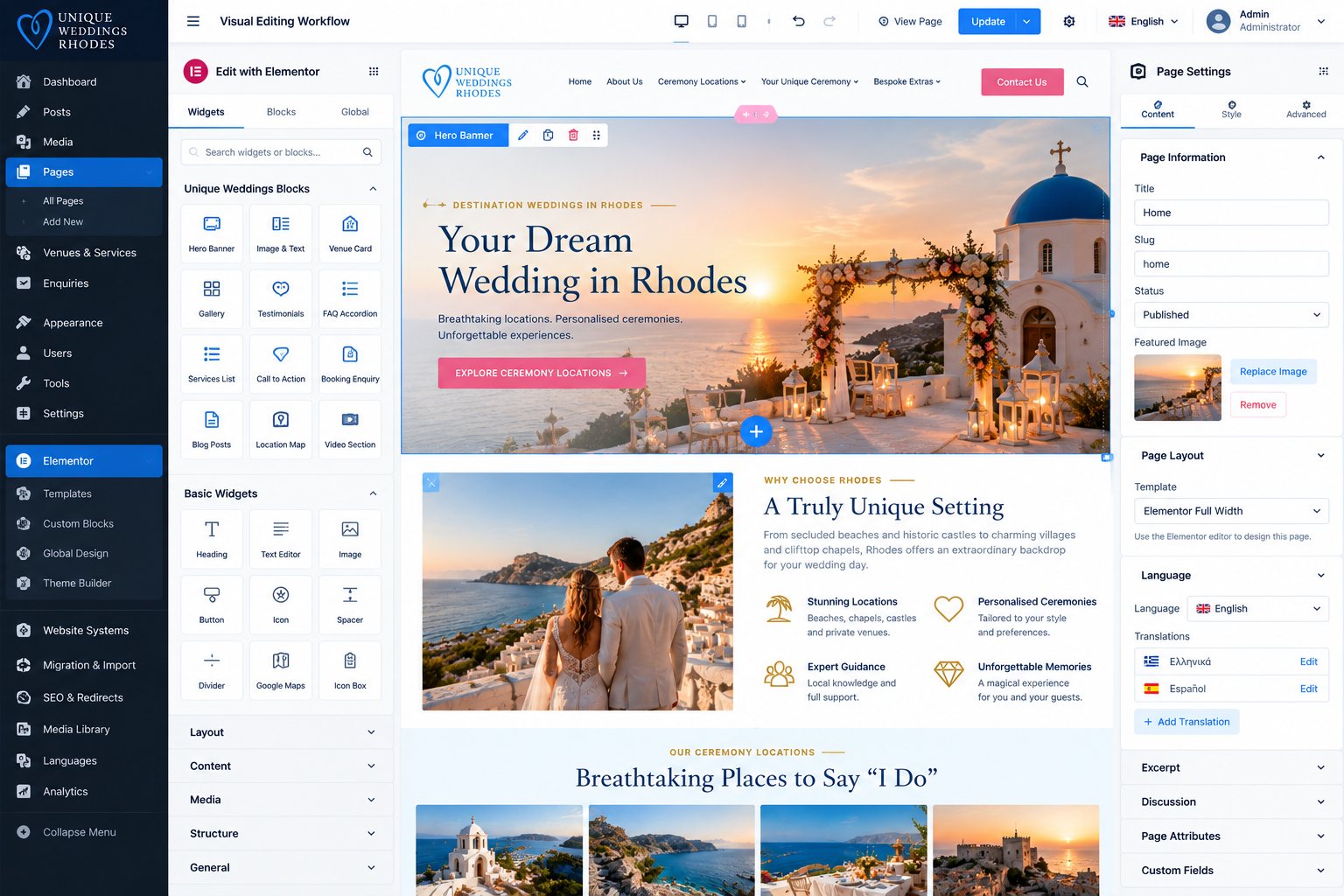Expand the Discussion section
The height and width of the screenshot is (896, 1344).
pos(1232,801)
